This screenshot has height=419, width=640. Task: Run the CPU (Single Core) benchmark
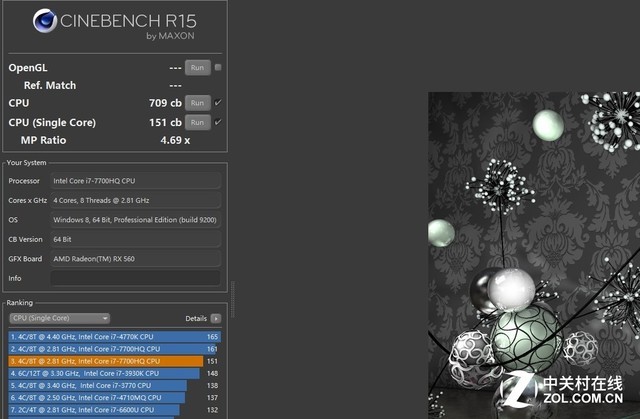tap(198, 122)
